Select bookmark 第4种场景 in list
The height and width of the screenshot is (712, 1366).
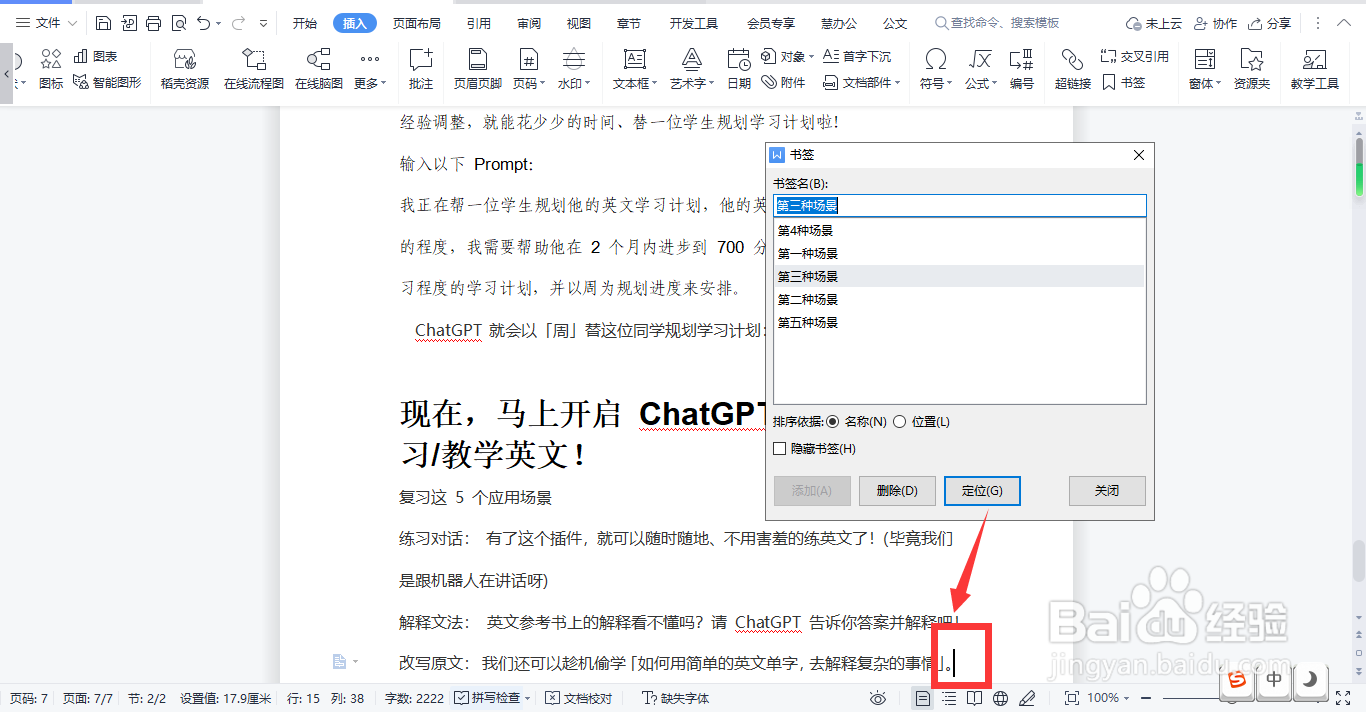point(960,230)
